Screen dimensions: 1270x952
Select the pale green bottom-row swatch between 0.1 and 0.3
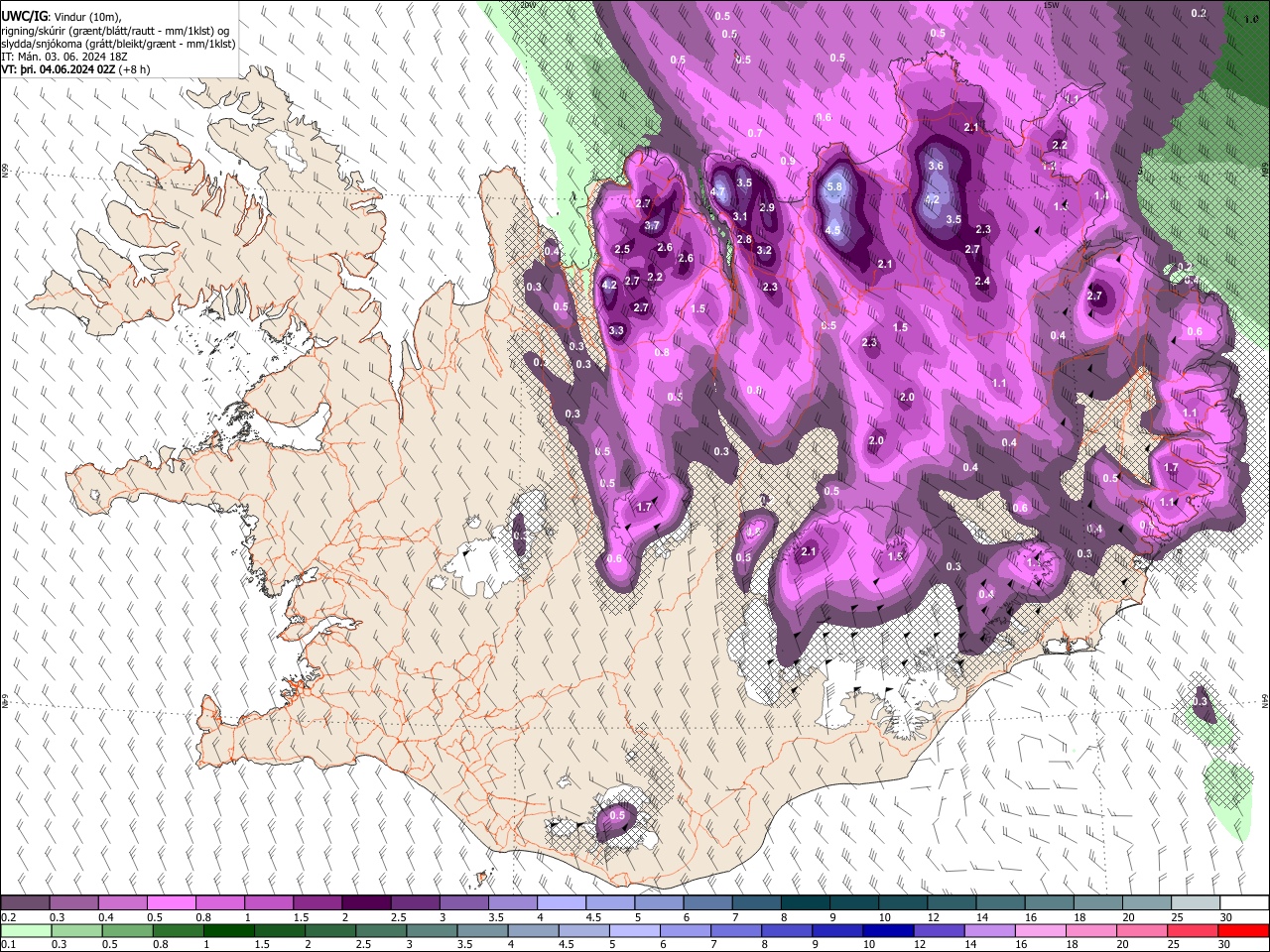(x=27, y=930)
